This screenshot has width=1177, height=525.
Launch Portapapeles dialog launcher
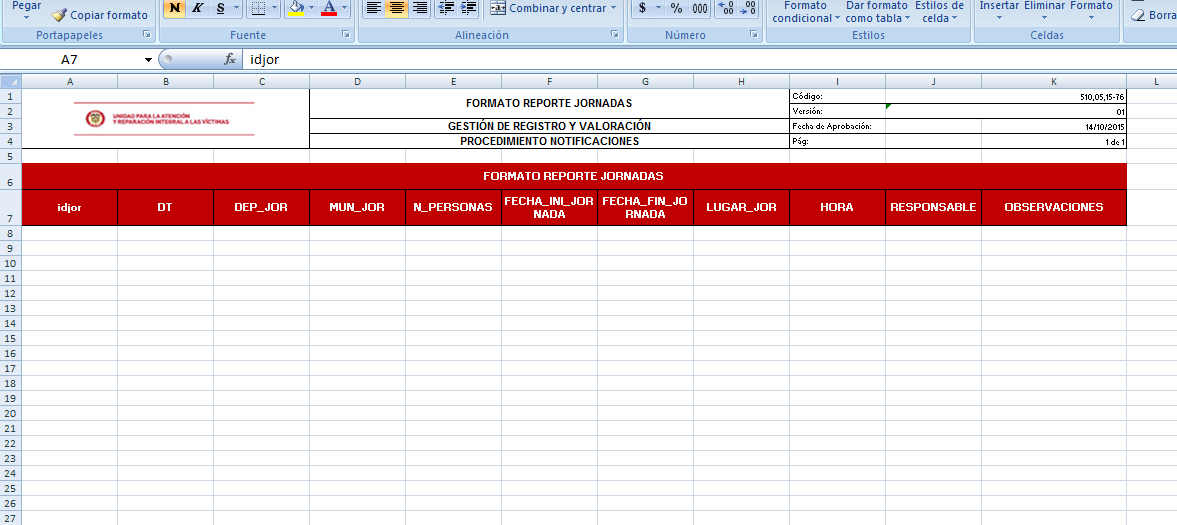147,35
